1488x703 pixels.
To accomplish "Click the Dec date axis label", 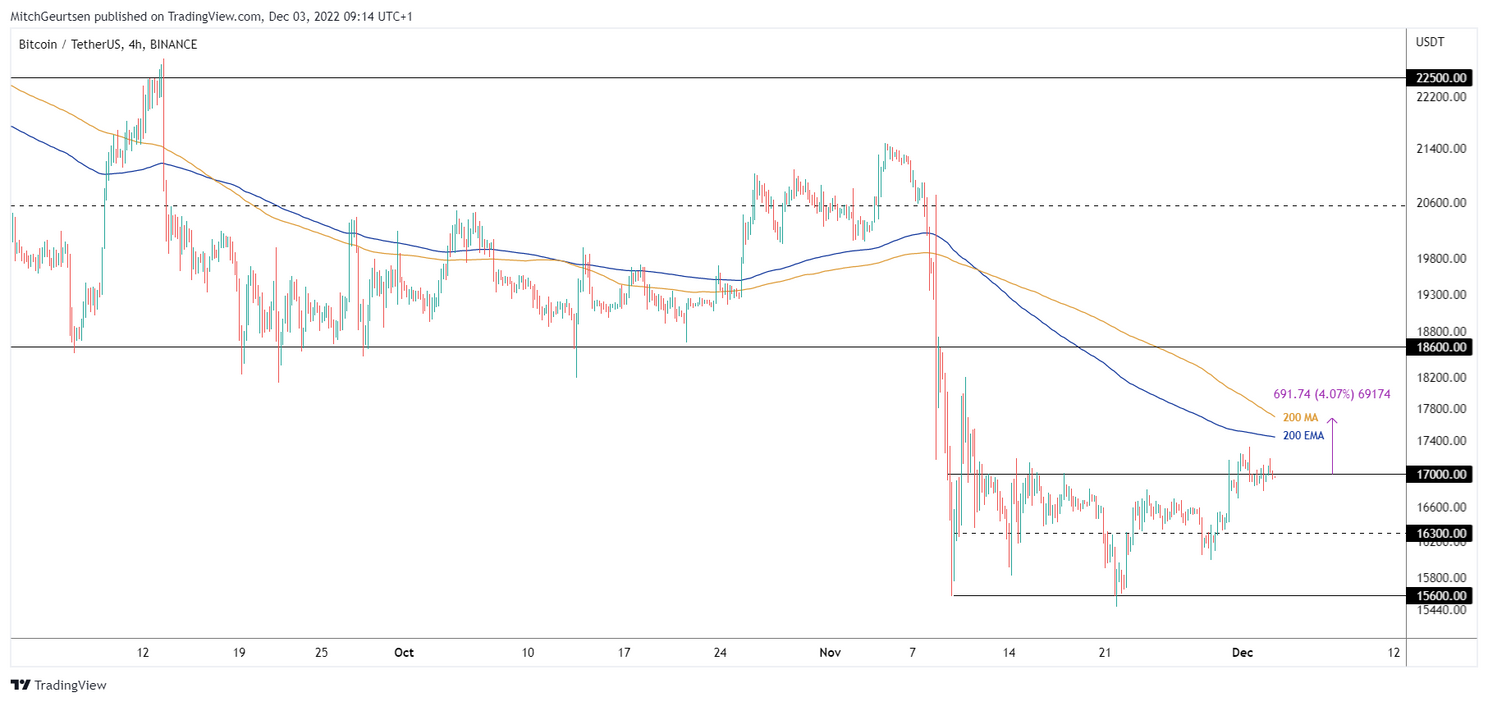I will (x=1242, y=652).
